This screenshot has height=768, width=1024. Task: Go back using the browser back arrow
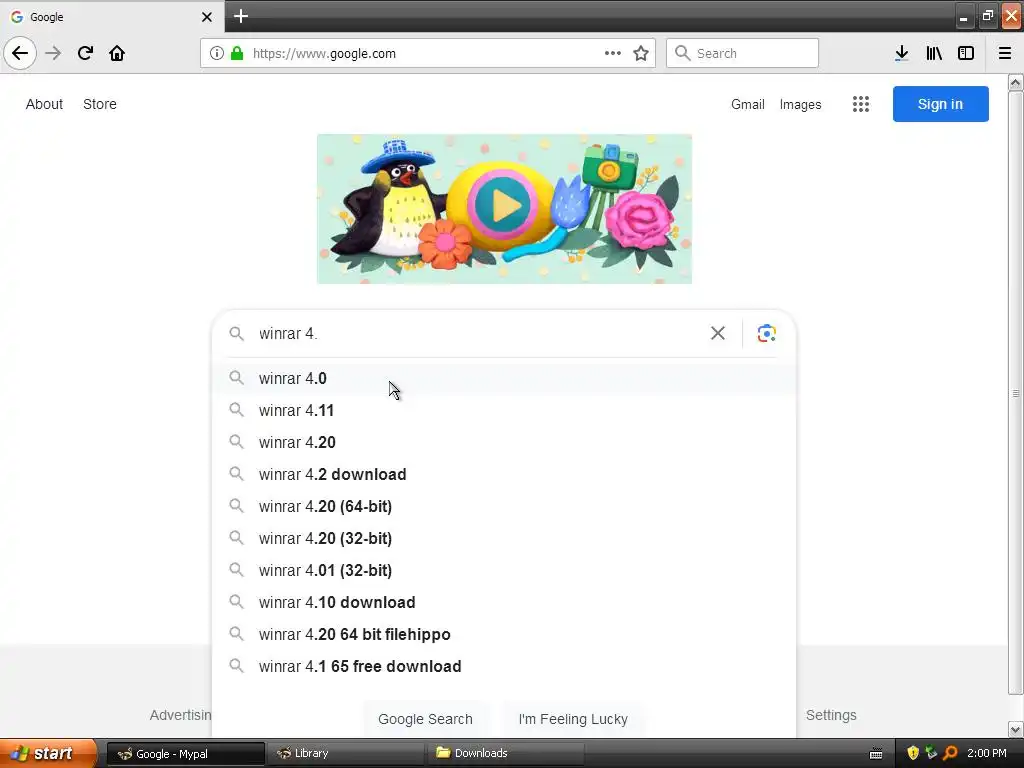(x=20, y=53)
